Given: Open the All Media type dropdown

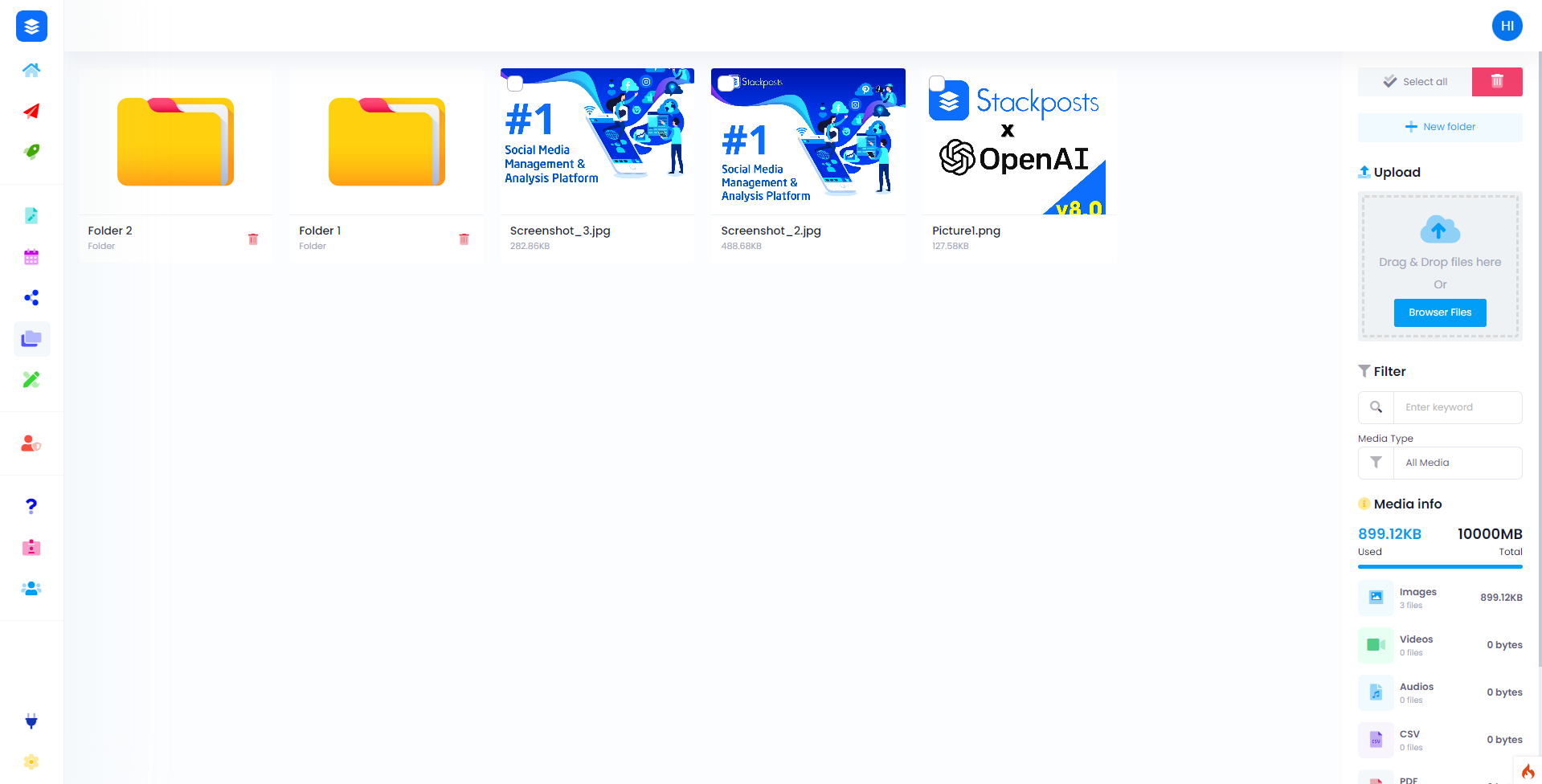Looking at the screenshot, I should [x=1440, y=463].
